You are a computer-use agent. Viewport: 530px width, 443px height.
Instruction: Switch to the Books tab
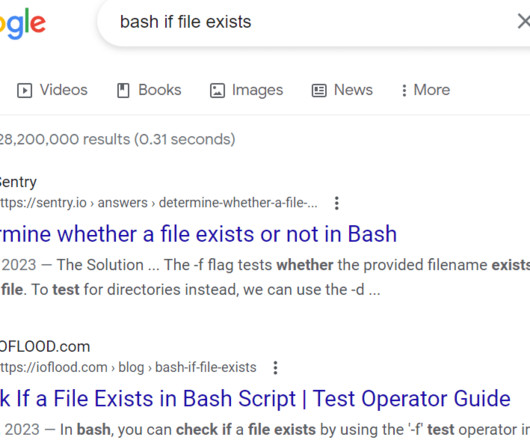click(x=149, y=90)
